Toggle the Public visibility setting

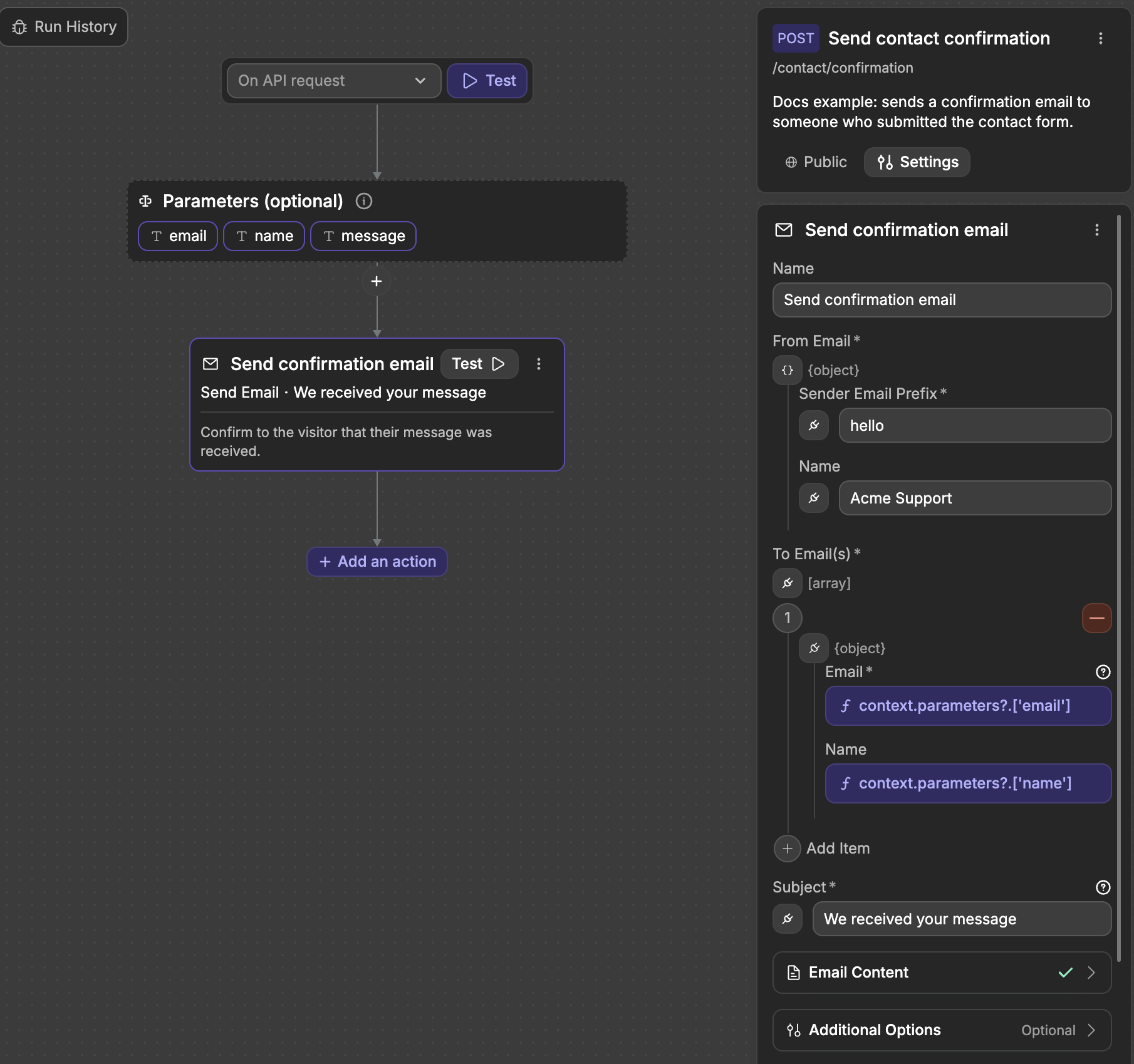pos(816,162)
